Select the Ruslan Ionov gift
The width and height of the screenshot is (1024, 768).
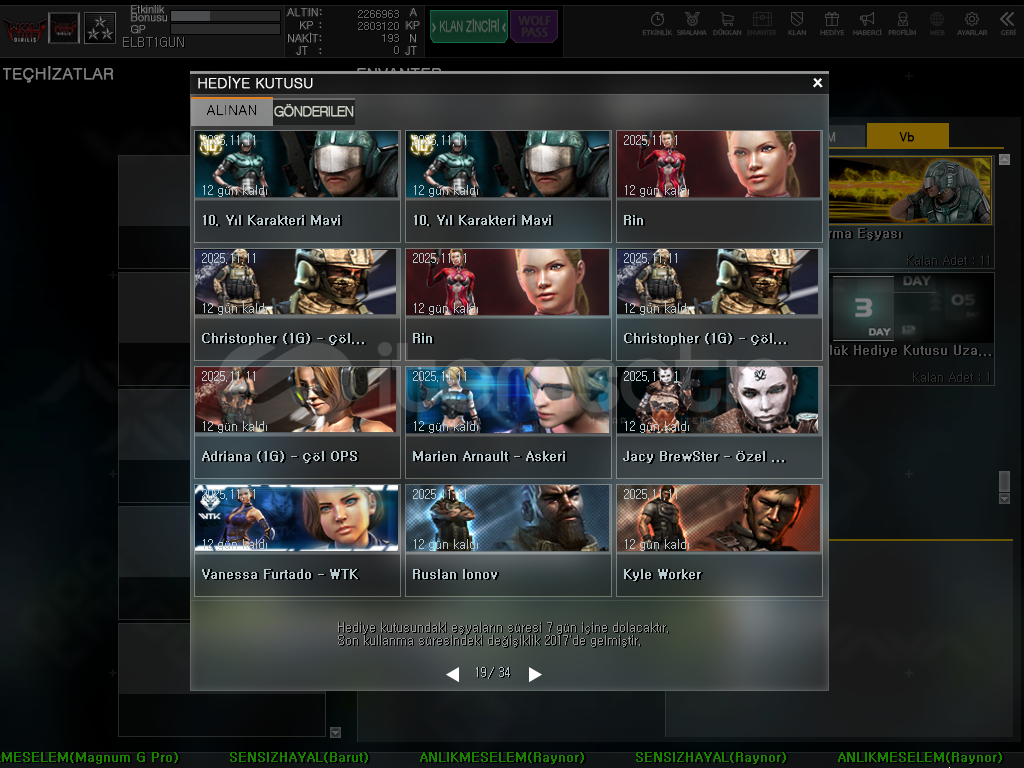pyautogui.click(x=508, y=541)
